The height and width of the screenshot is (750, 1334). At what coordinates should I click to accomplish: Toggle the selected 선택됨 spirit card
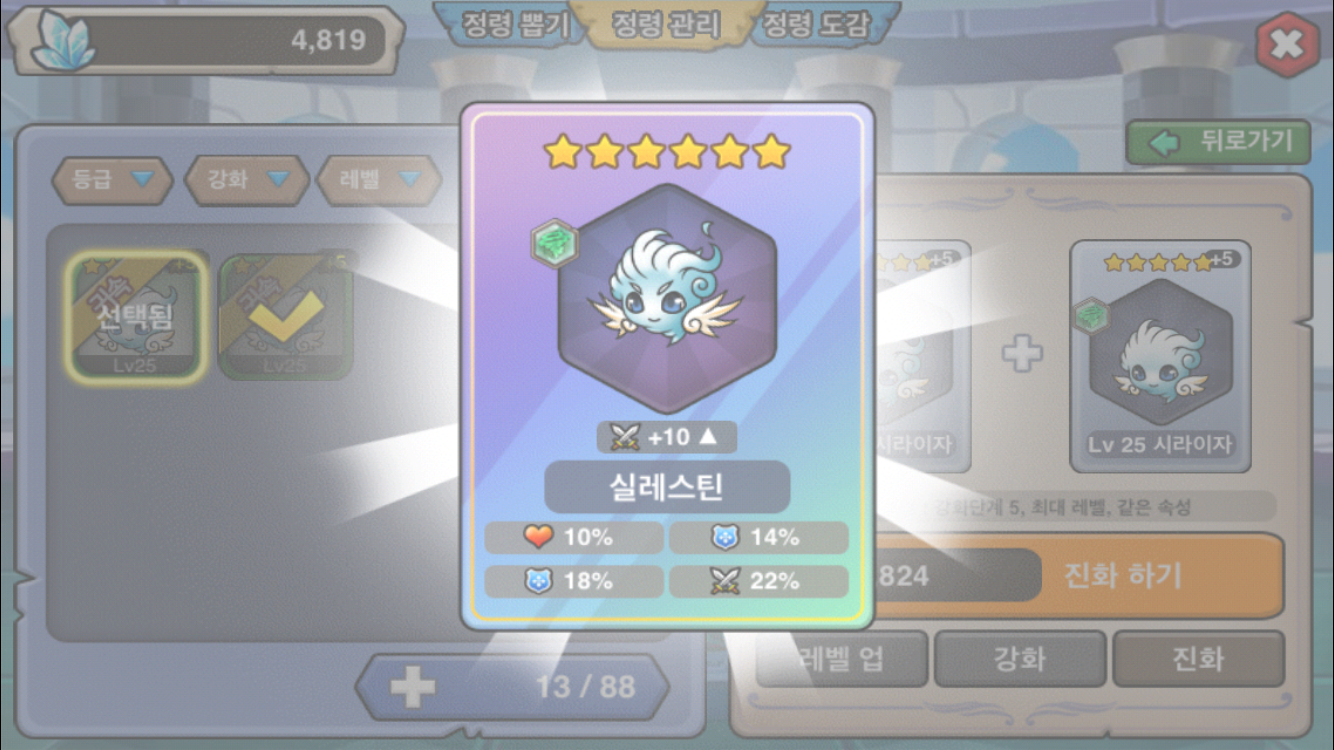click(x=137, y=317)
